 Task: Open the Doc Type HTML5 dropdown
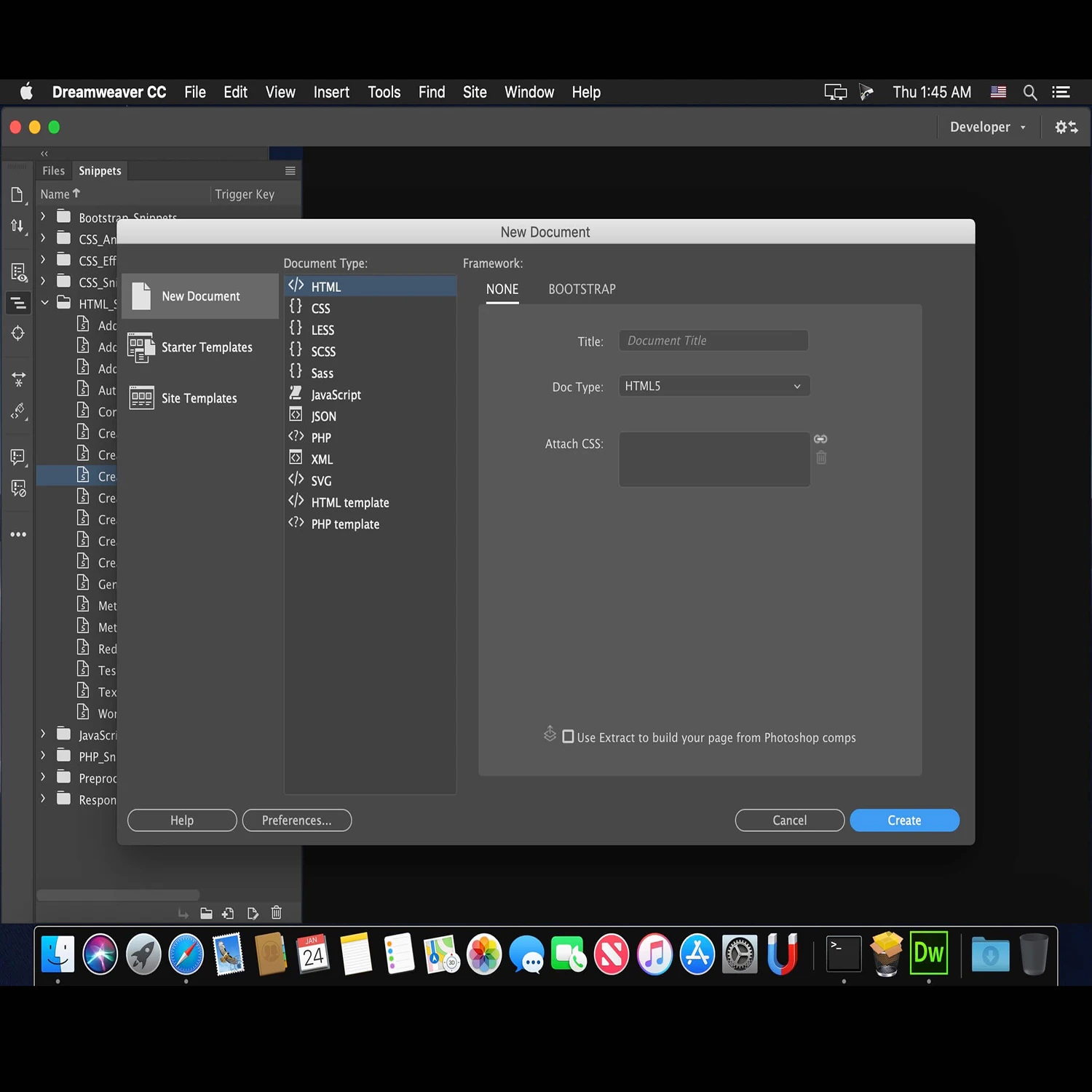(714, 386)
